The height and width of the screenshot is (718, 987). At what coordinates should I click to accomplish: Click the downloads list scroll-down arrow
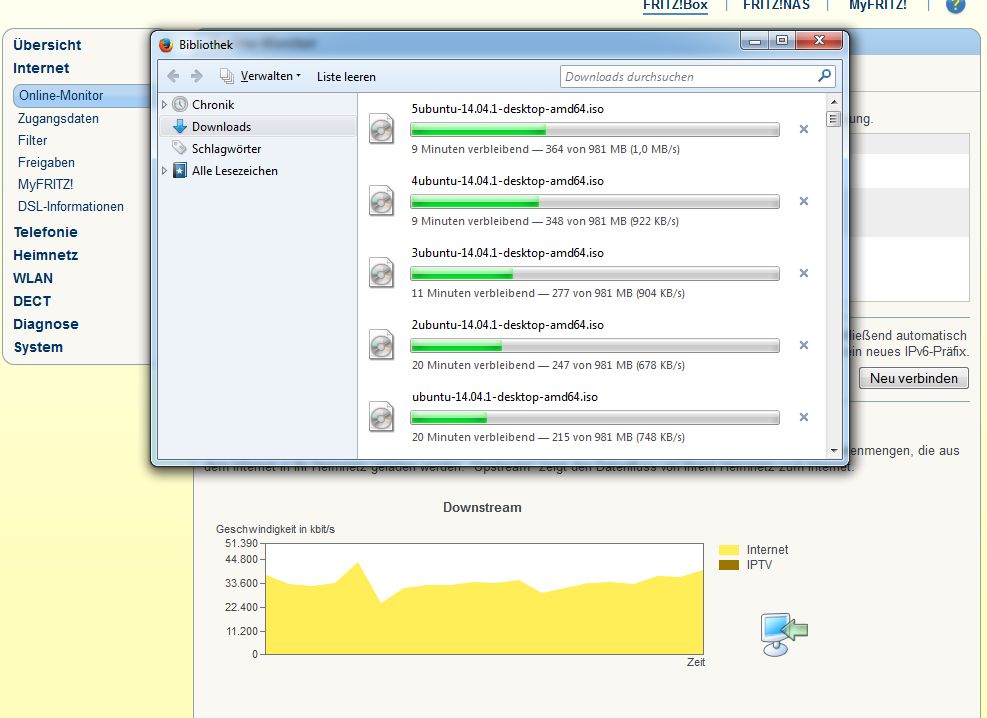(834, 451)
